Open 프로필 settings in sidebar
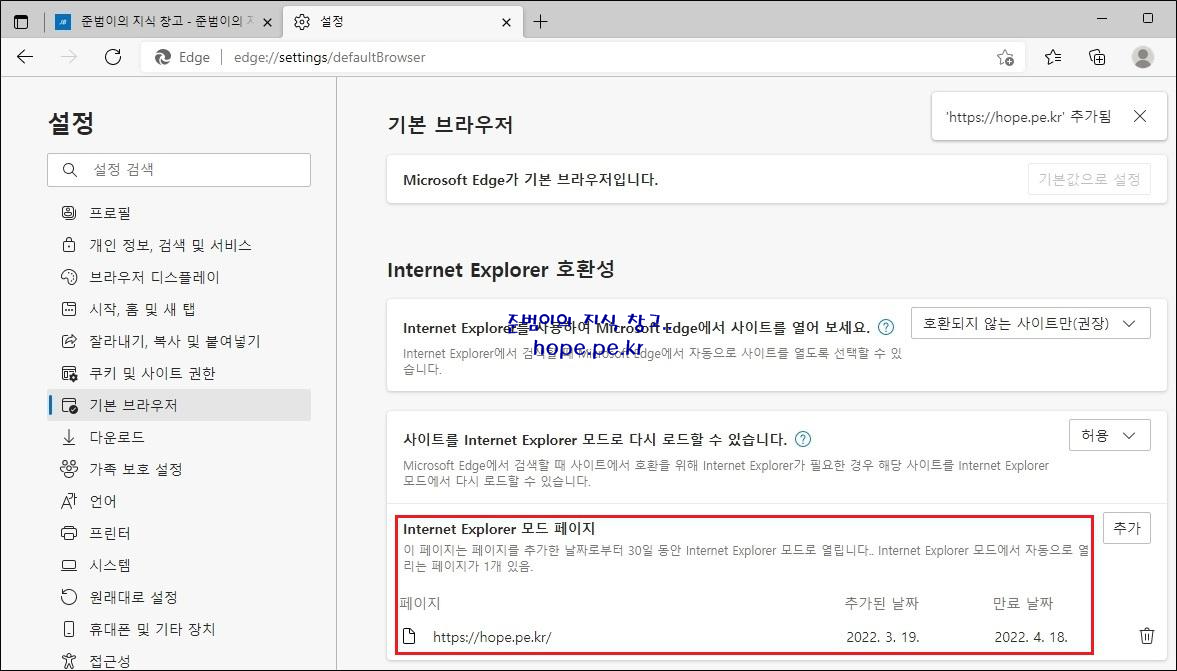 pos(179,213)
